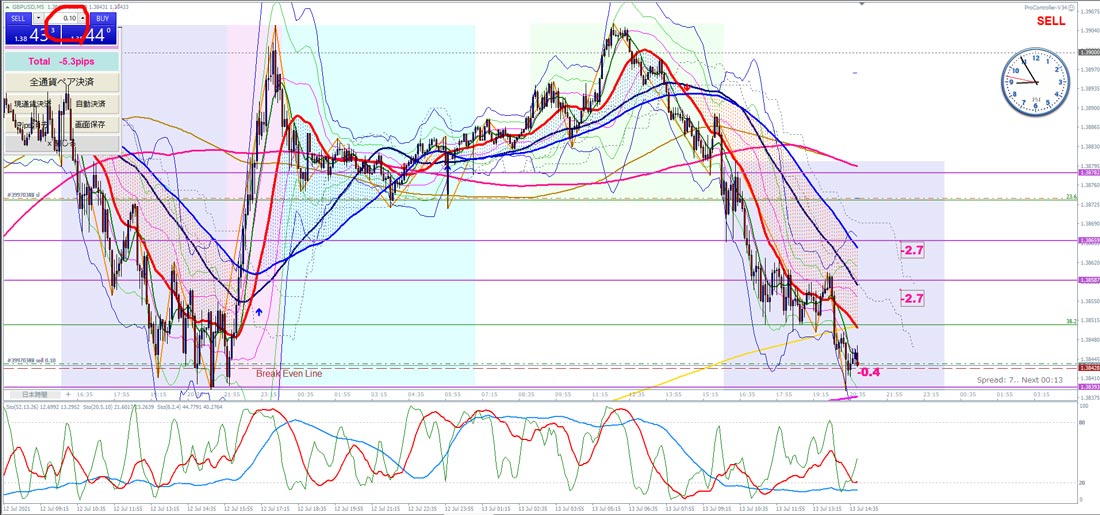Viewport: 1100px width, 515px height.
Task: Click the blue up-arrow signal marker
Action: 259,311
